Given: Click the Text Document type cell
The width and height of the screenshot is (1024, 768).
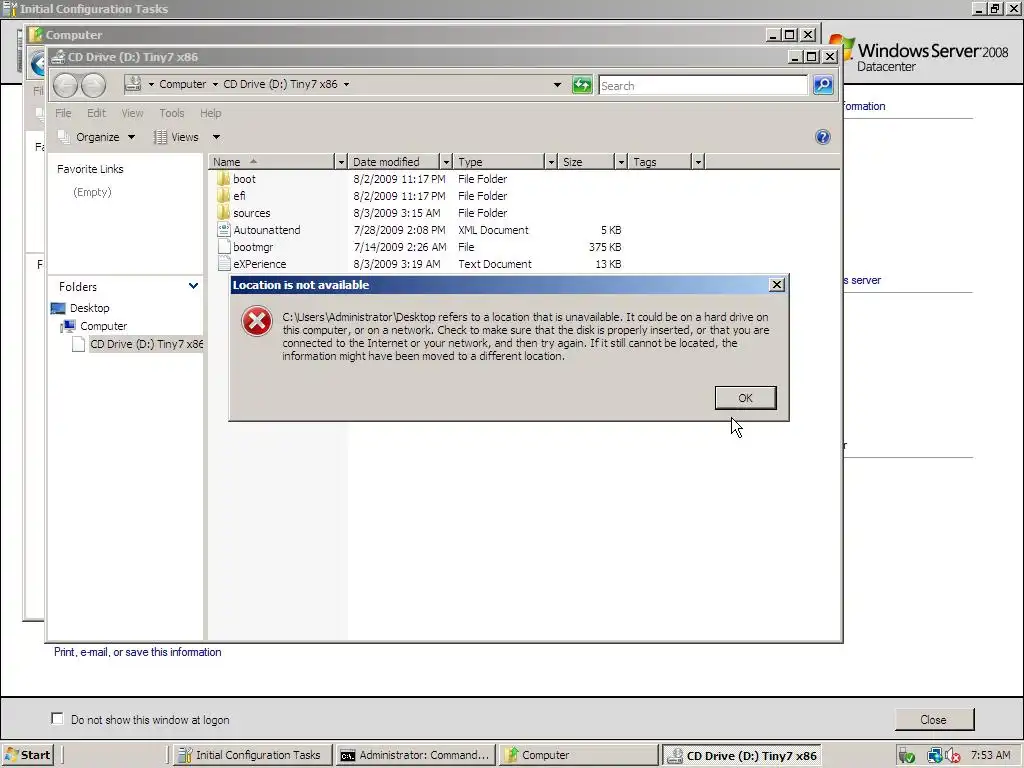Looking at the screenshot, I should 494,264.
